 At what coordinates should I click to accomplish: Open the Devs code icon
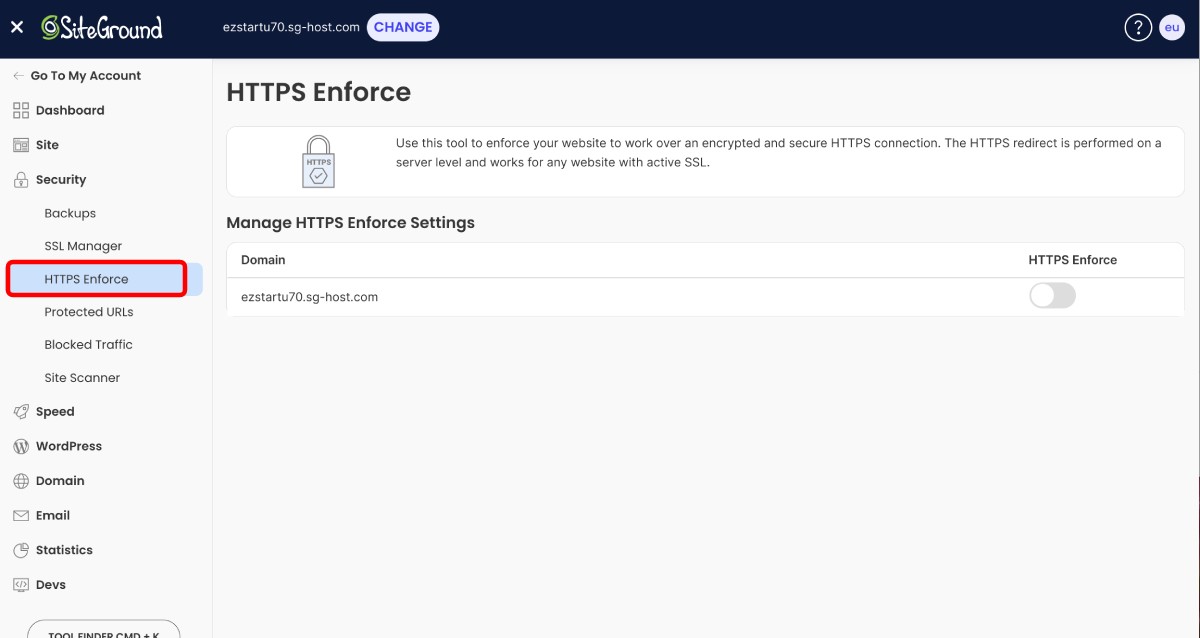pos(20,584)
